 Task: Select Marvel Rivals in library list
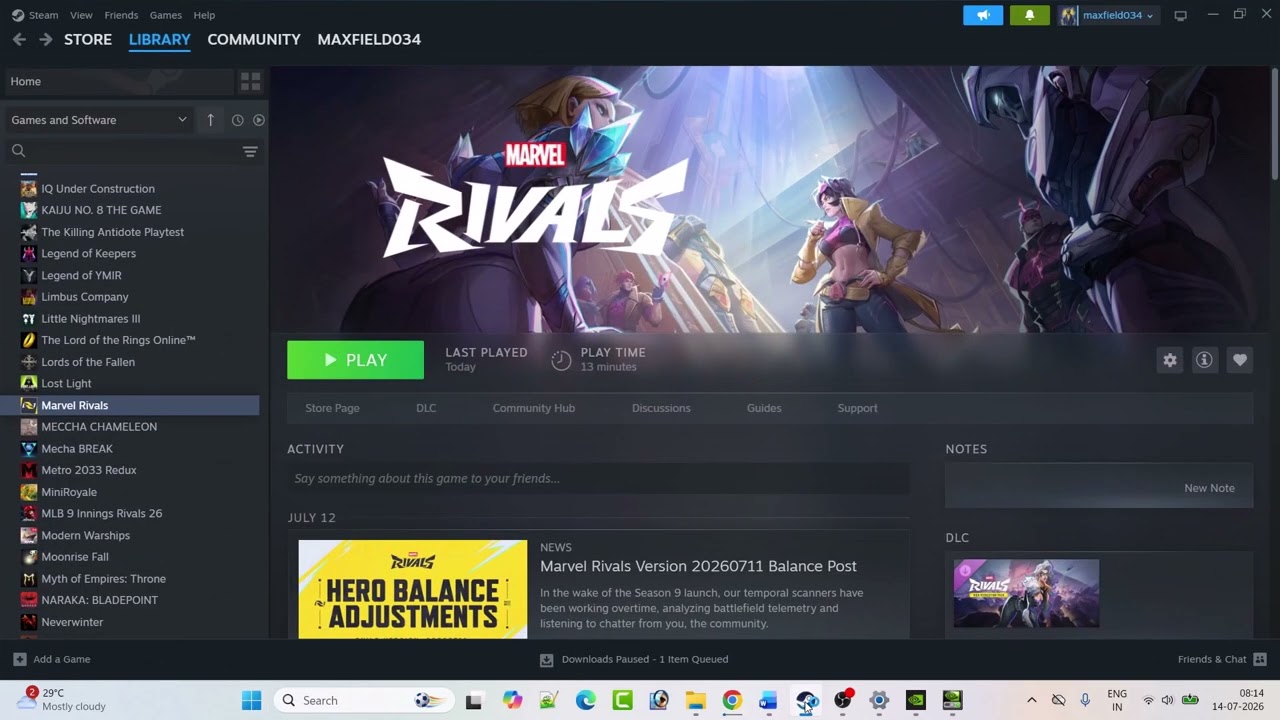(130, 405)
